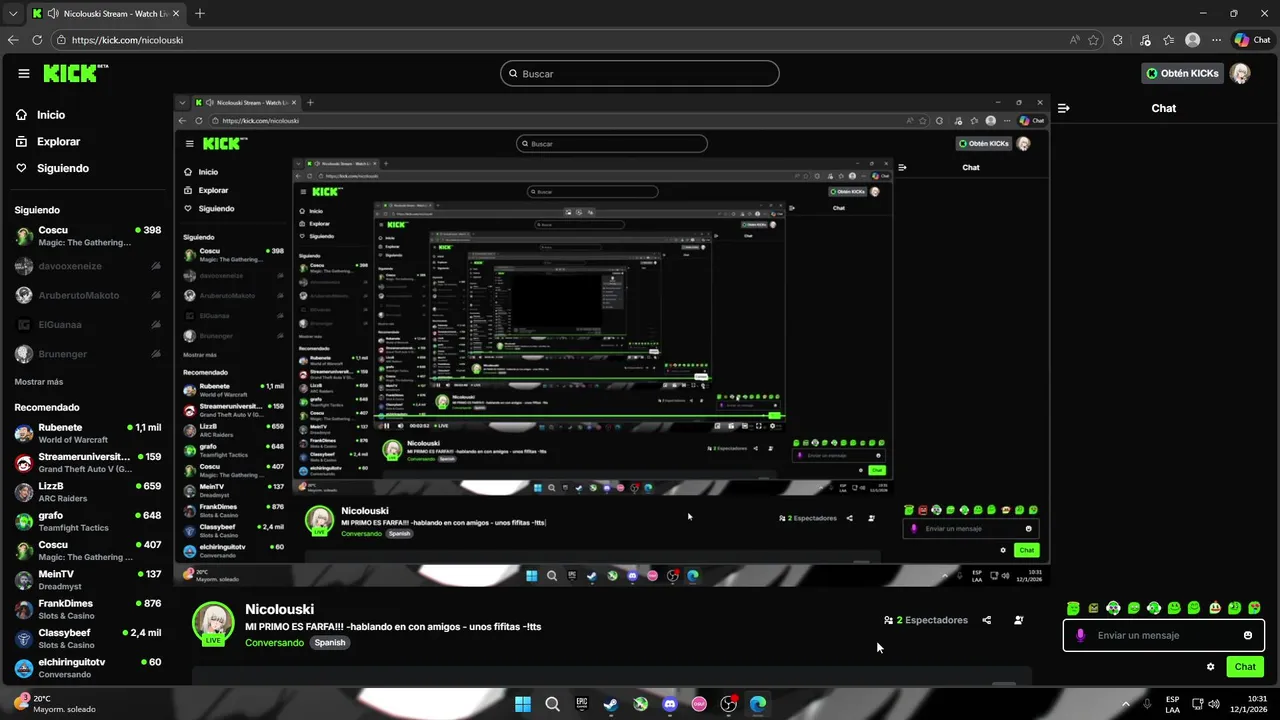The height and width of the screenshot is (720, 1280).
Task: Open offline AruberutoMakoto channel
Action: [88, 295]
